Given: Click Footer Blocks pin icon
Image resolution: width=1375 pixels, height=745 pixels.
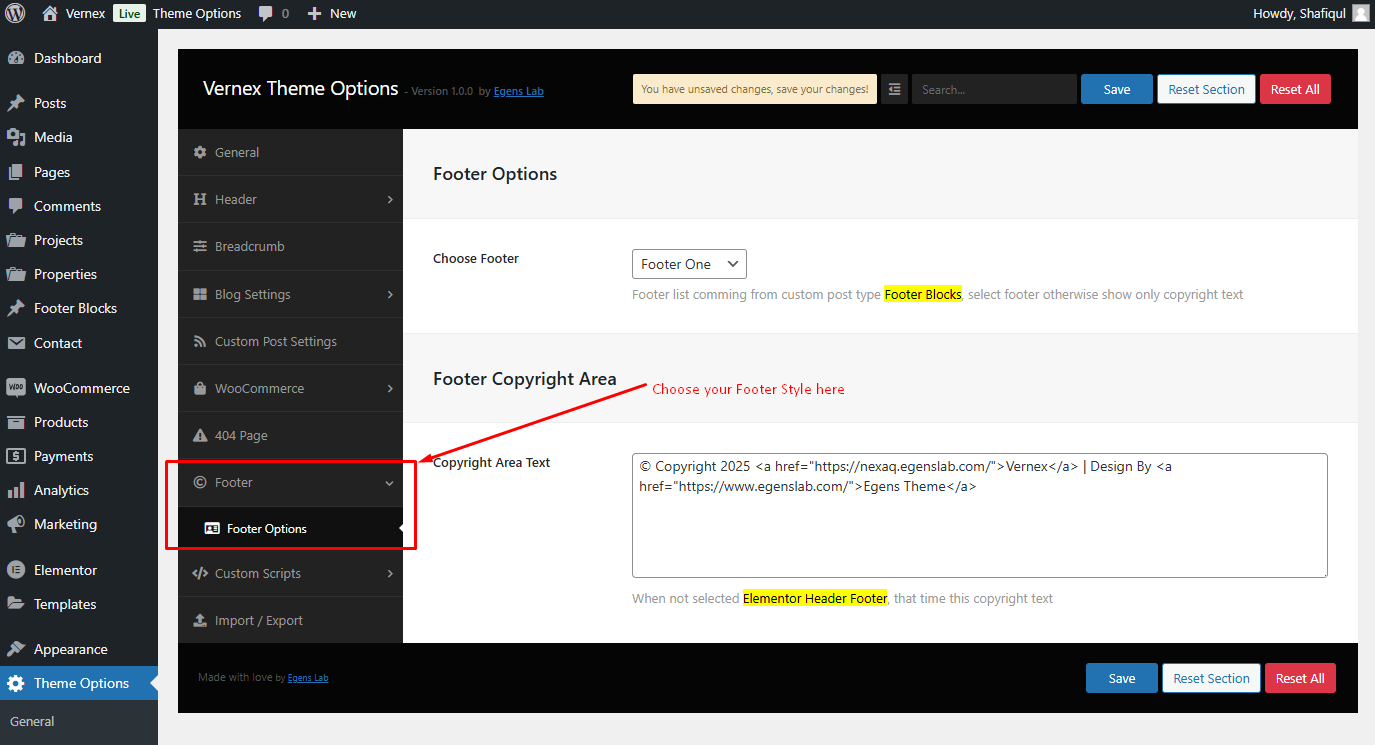Looking at the screenshot, I should tap(16, 308).
